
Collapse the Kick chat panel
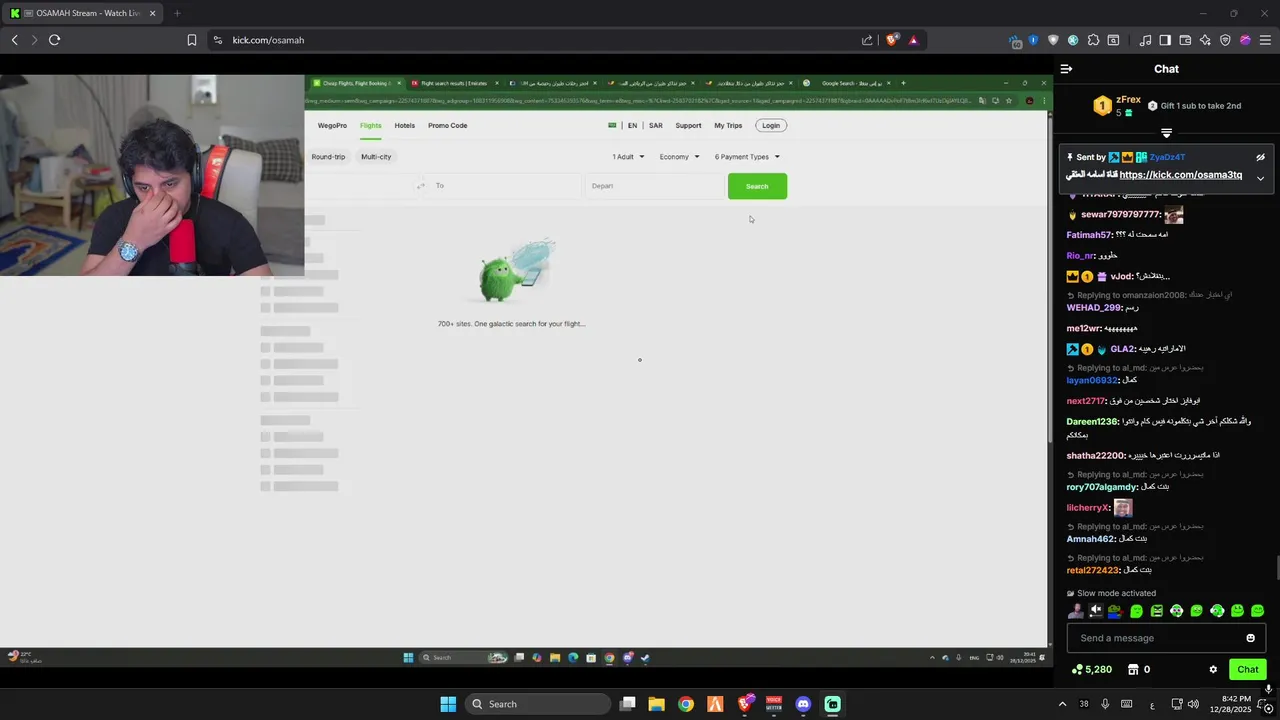tap(1066, 69)
